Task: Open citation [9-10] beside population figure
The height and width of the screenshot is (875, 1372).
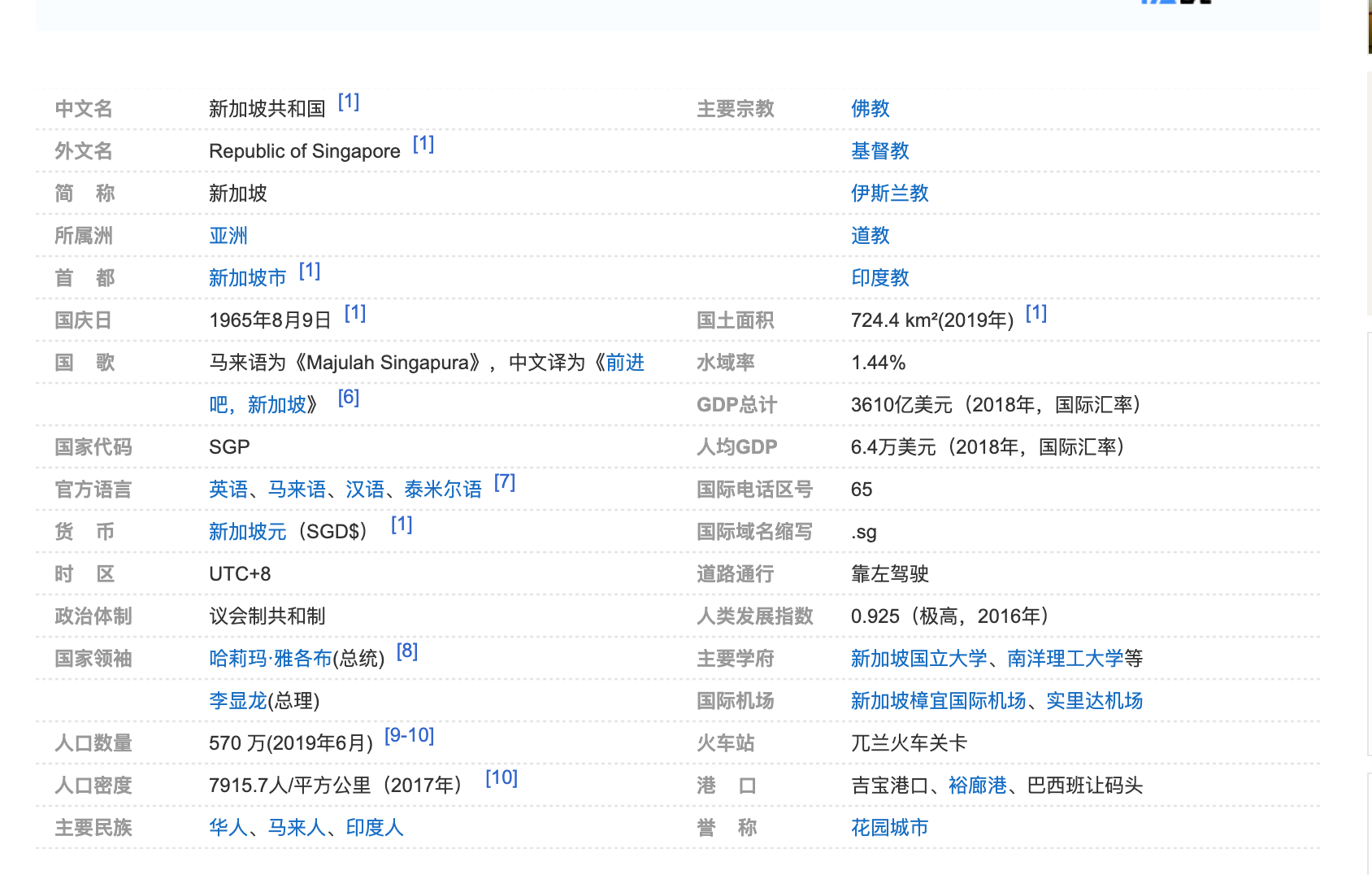Action: (410, 736)
